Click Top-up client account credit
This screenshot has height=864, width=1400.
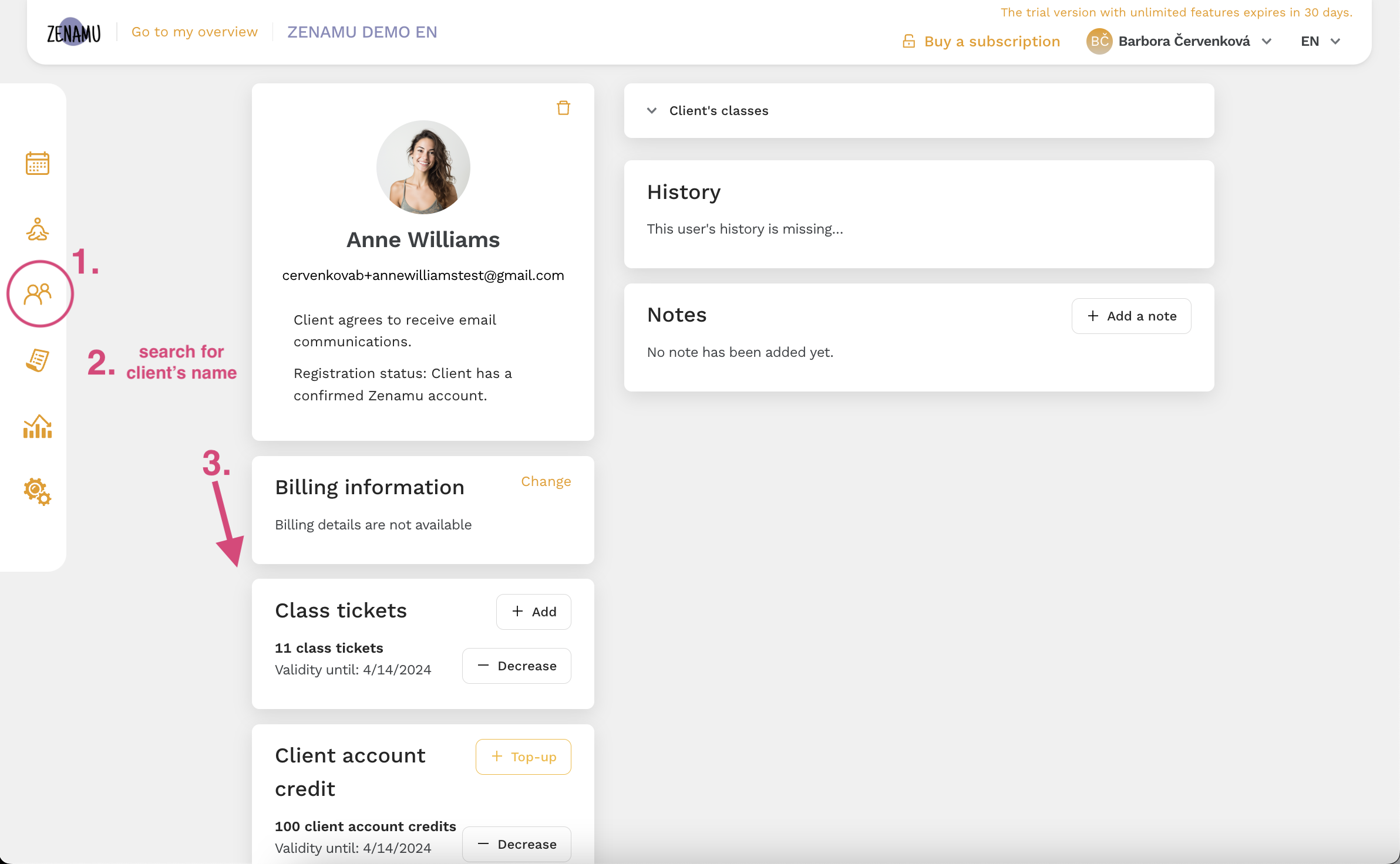(x=523, y=757)
